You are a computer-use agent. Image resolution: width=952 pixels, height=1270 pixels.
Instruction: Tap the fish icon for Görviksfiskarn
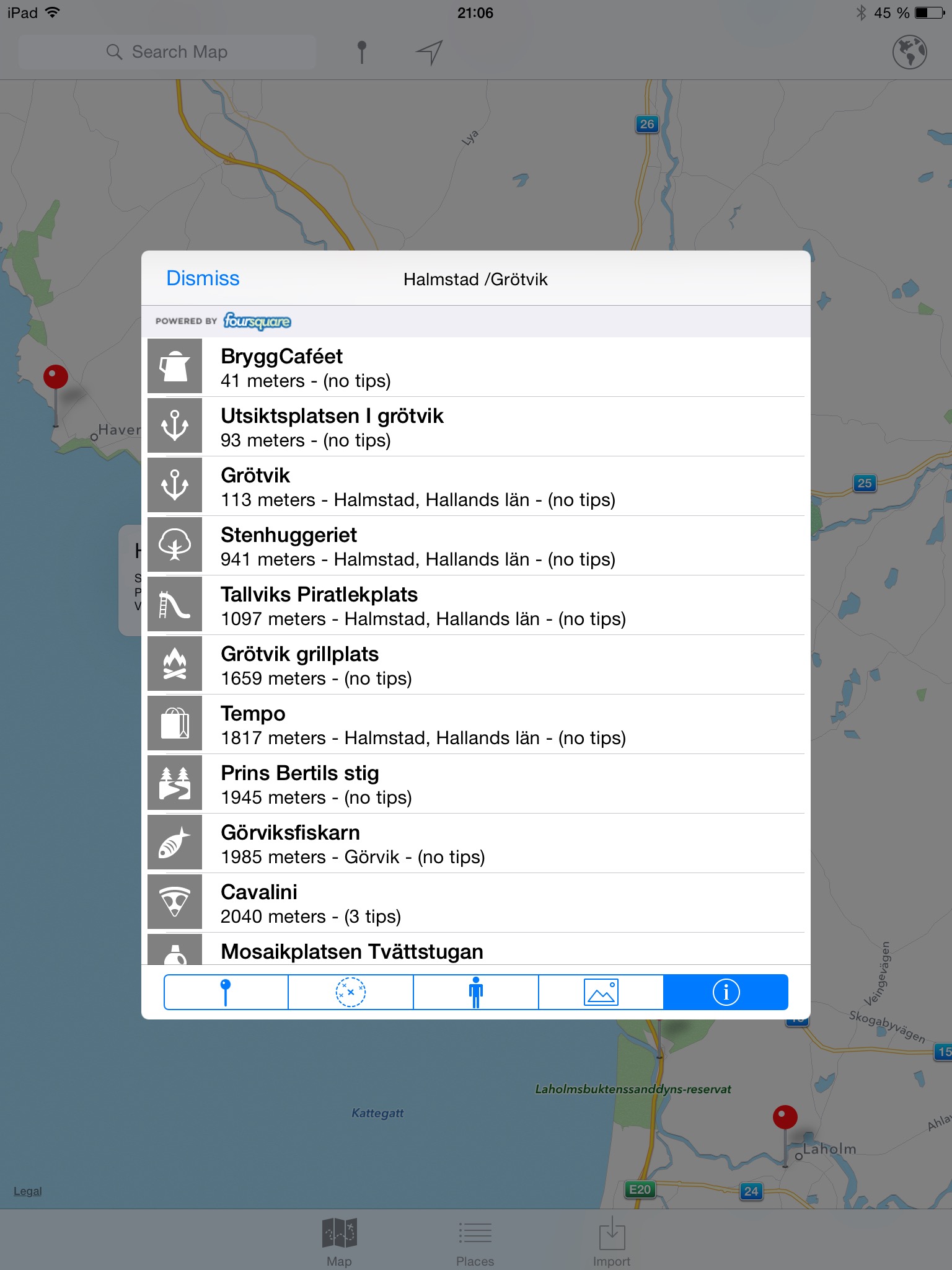(175, 842)
